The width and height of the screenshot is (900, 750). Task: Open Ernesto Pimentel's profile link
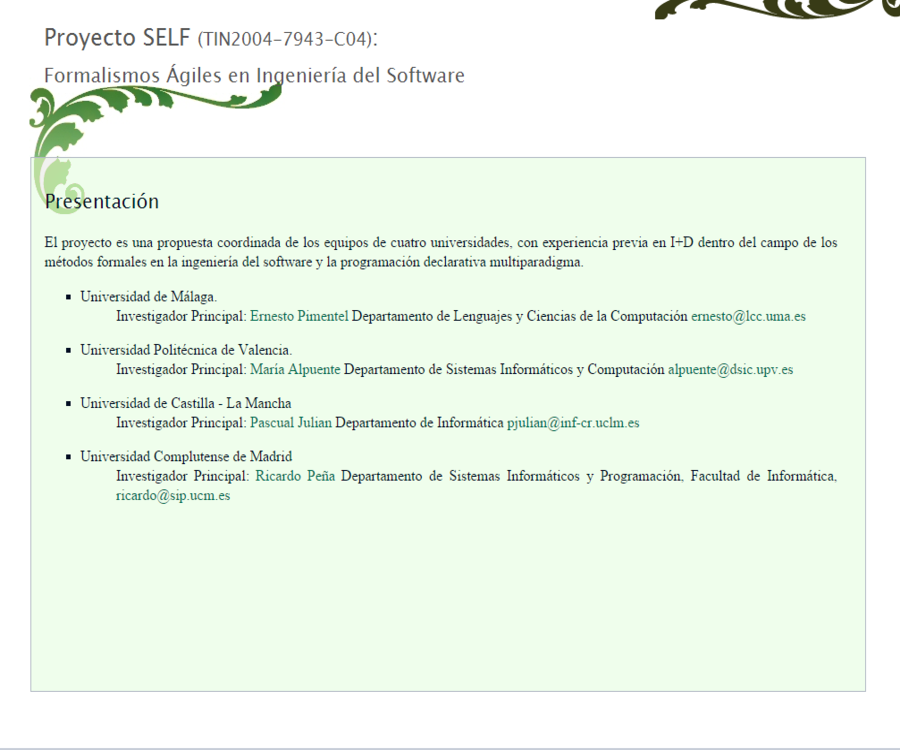click(x=299, y=316)
